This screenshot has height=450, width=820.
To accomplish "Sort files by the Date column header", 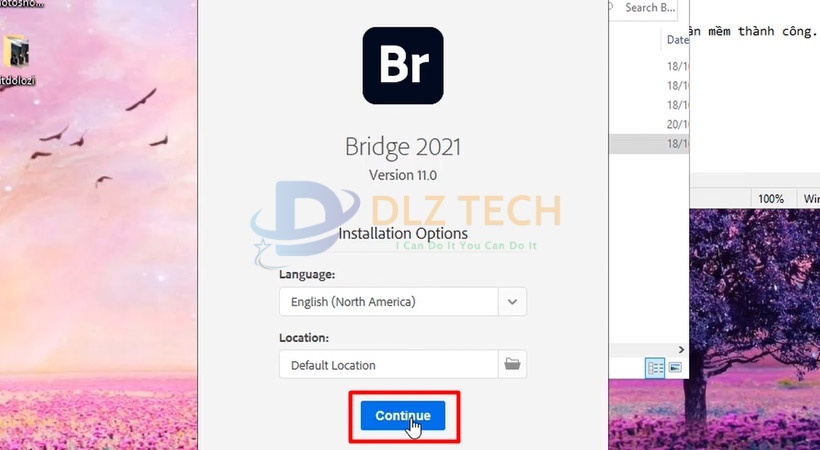I will (677, 40).
